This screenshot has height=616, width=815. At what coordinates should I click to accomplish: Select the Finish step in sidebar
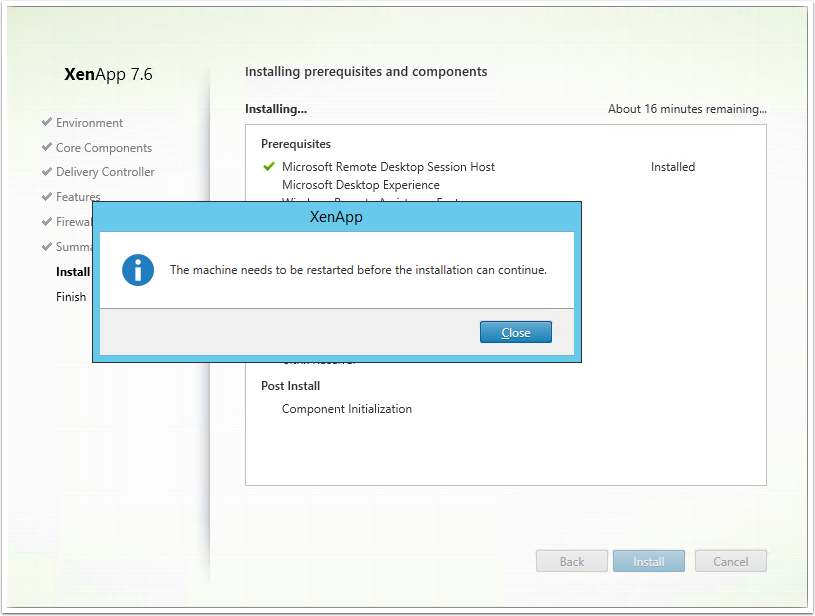(71, 296)
